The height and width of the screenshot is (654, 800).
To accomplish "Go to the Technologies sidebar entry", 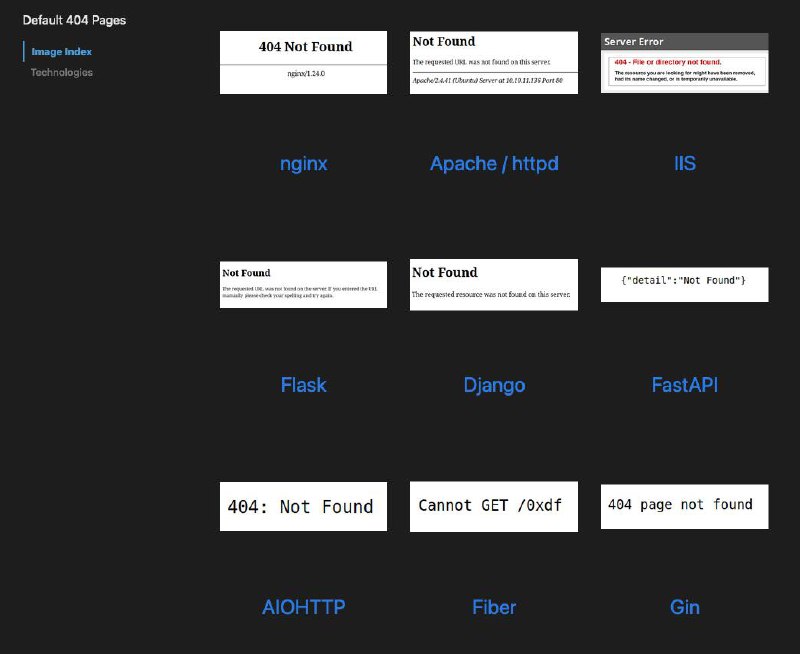I will coord(62,72).
